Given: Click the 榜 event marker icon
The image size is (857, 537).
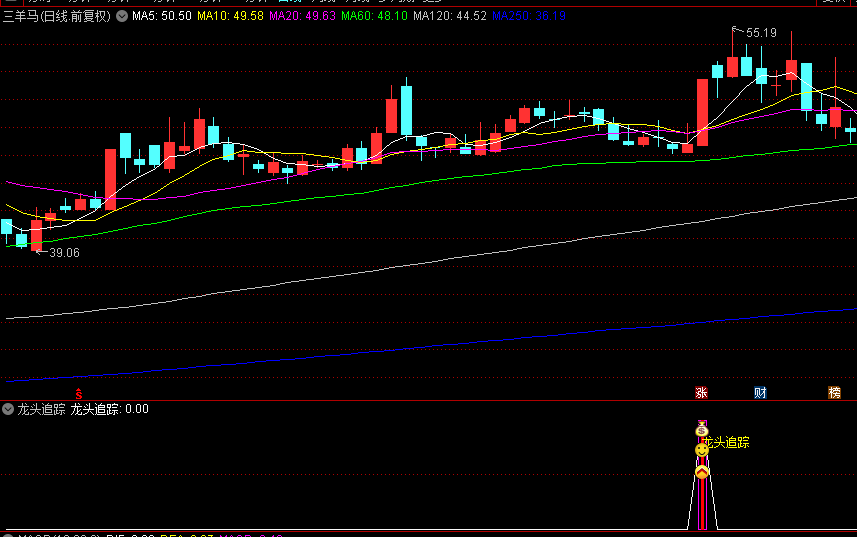Looking at the screenshot, I should point(834,392).
